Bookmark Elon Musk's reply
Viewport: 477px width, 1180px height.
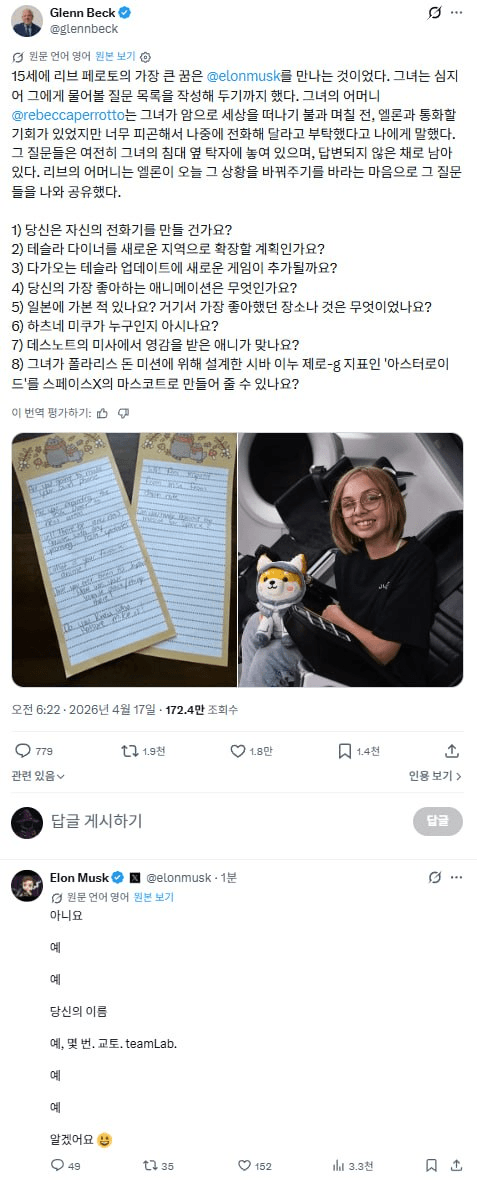pyautogui.click(x=431, y=1166)
